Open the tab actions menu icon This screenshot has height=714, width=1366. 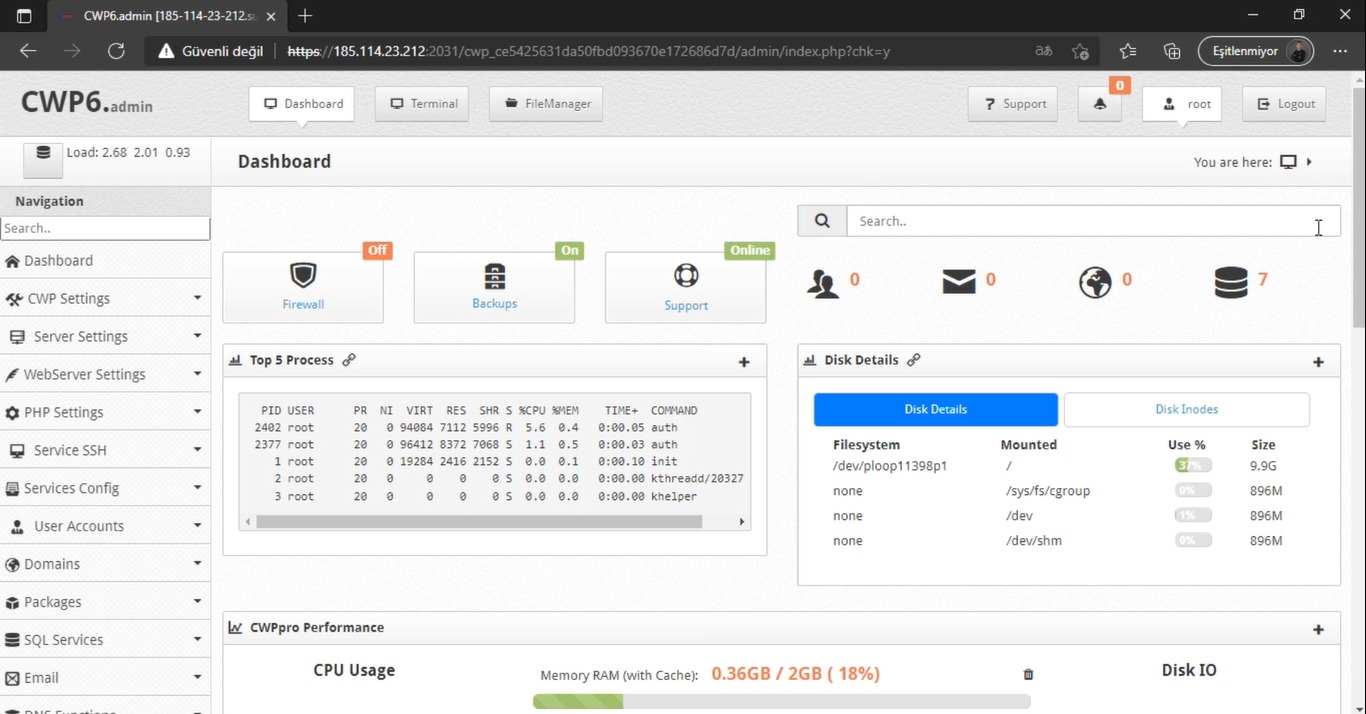click(24, 16)
